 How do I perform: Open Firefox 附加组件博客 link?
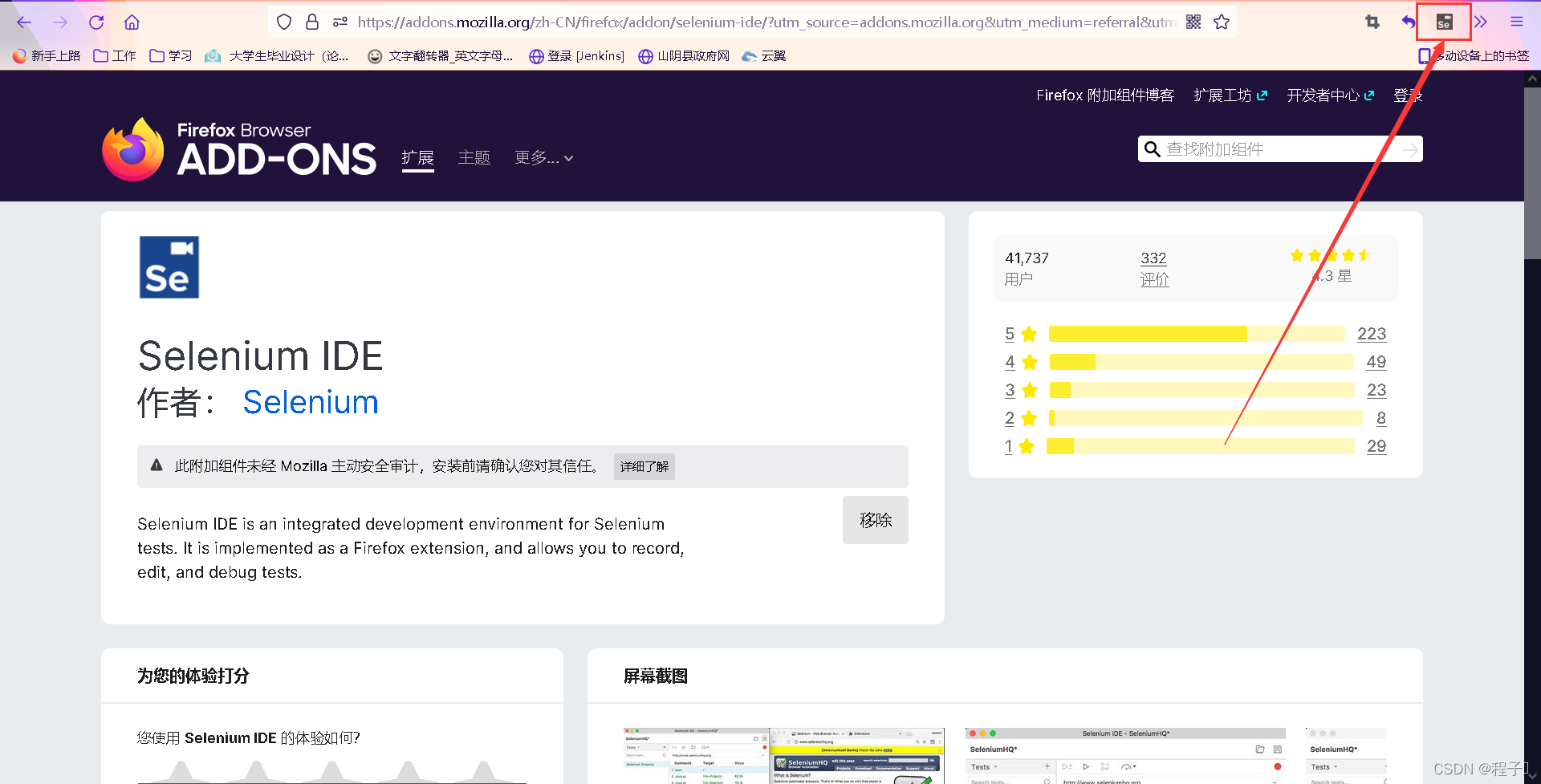tap(1104, 95)
